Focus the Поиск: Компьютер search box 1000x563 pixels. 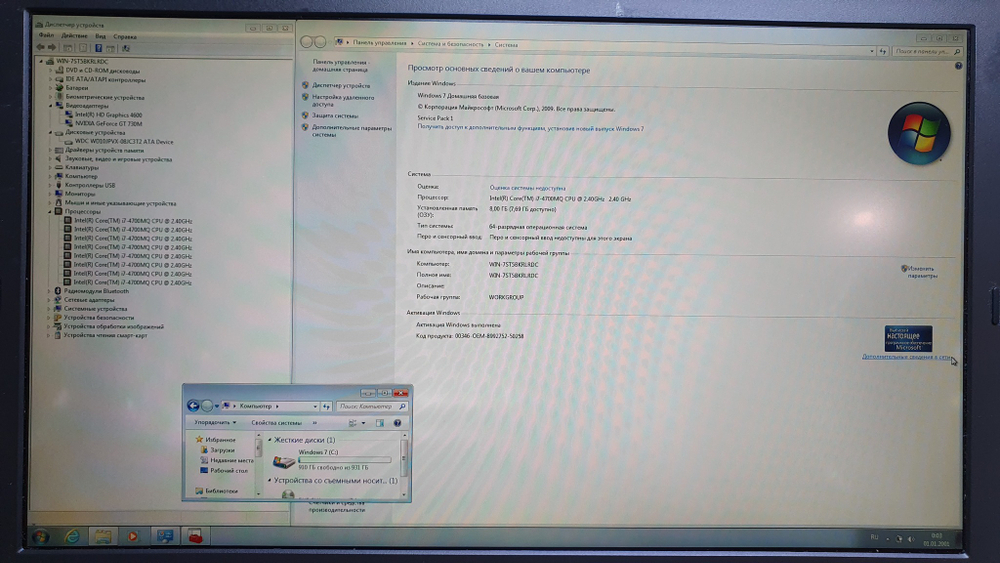pyautogui.click(x=371, y=406)
